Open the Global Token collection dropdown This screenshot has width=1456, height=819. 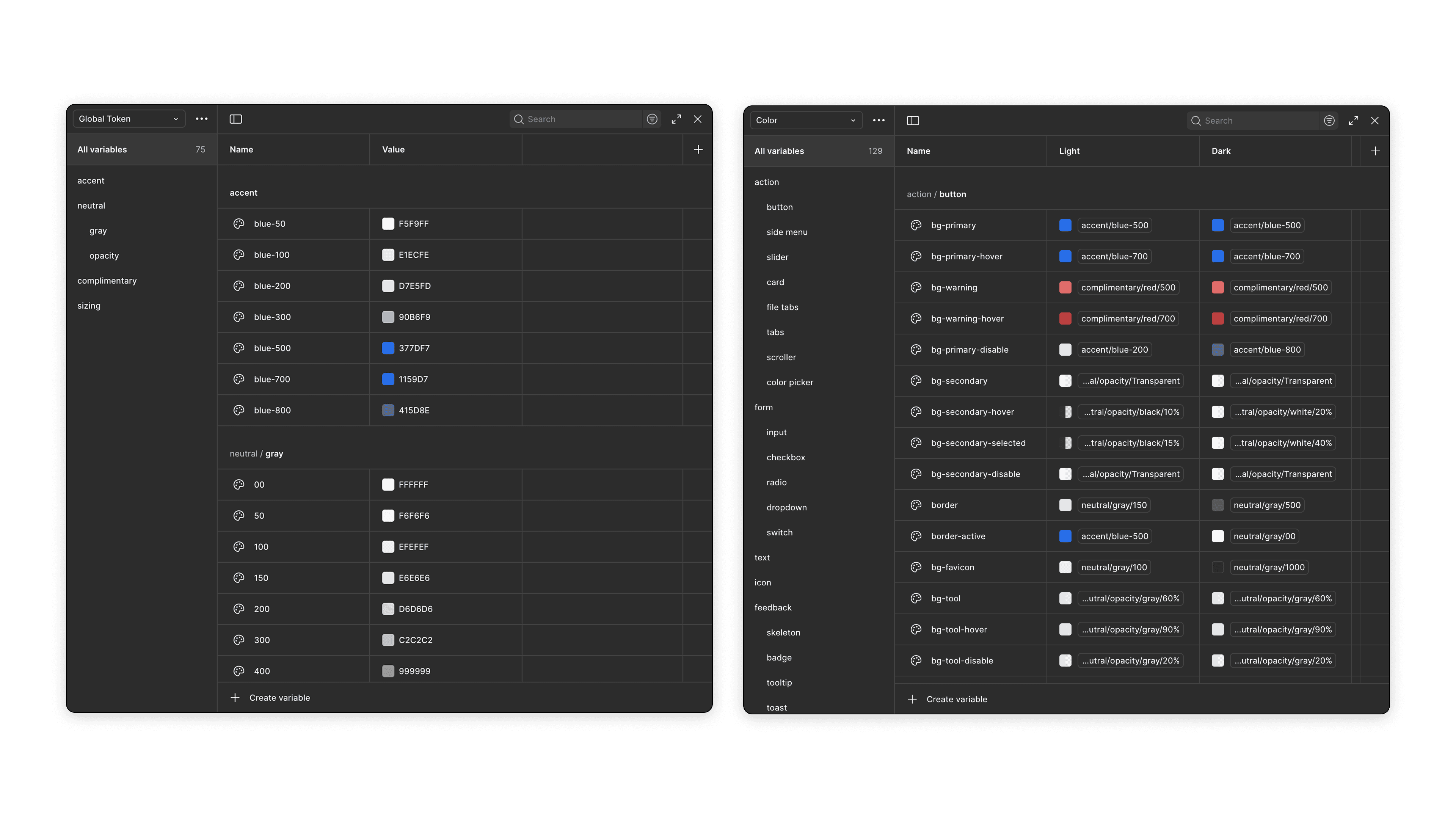[x=129, y=119]
